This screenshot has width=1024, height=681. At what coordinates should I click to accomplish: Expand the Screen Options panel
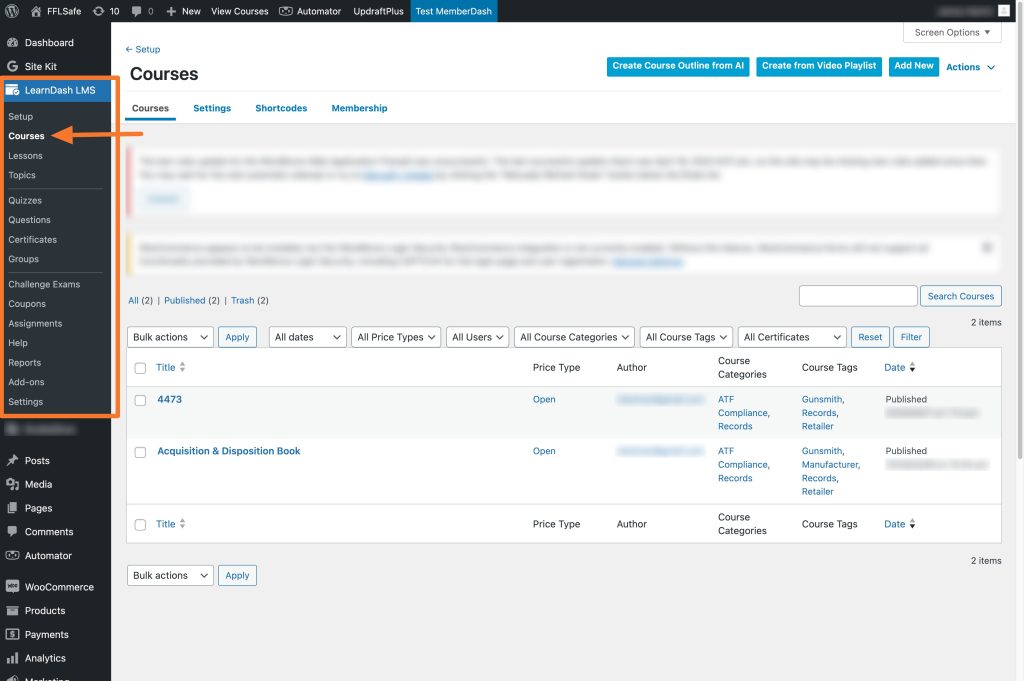click(x=952, y=33)
